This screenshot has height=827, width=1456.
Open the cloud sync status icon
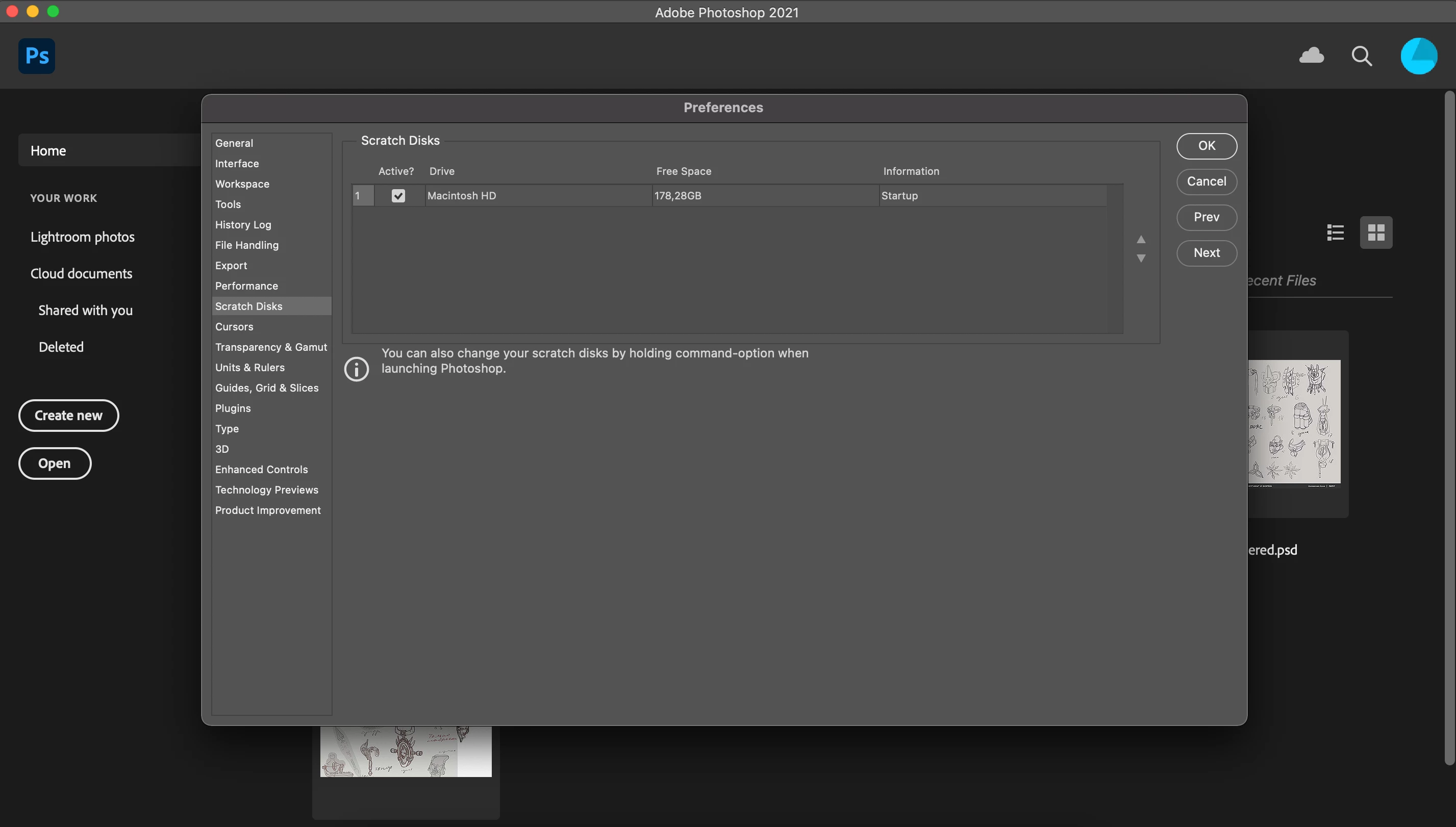click(1311, 56)
